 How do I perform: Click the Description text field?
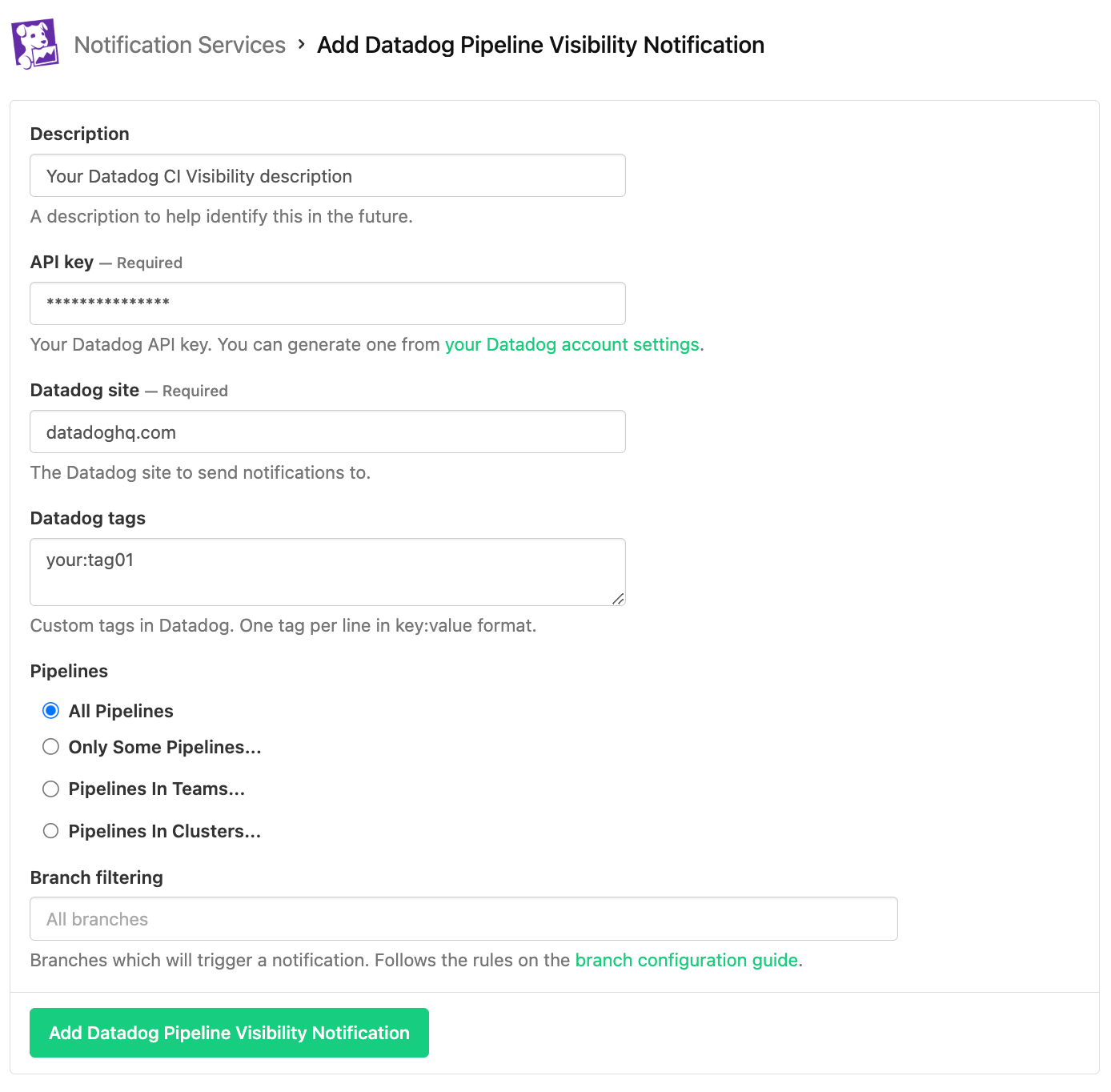327,175
